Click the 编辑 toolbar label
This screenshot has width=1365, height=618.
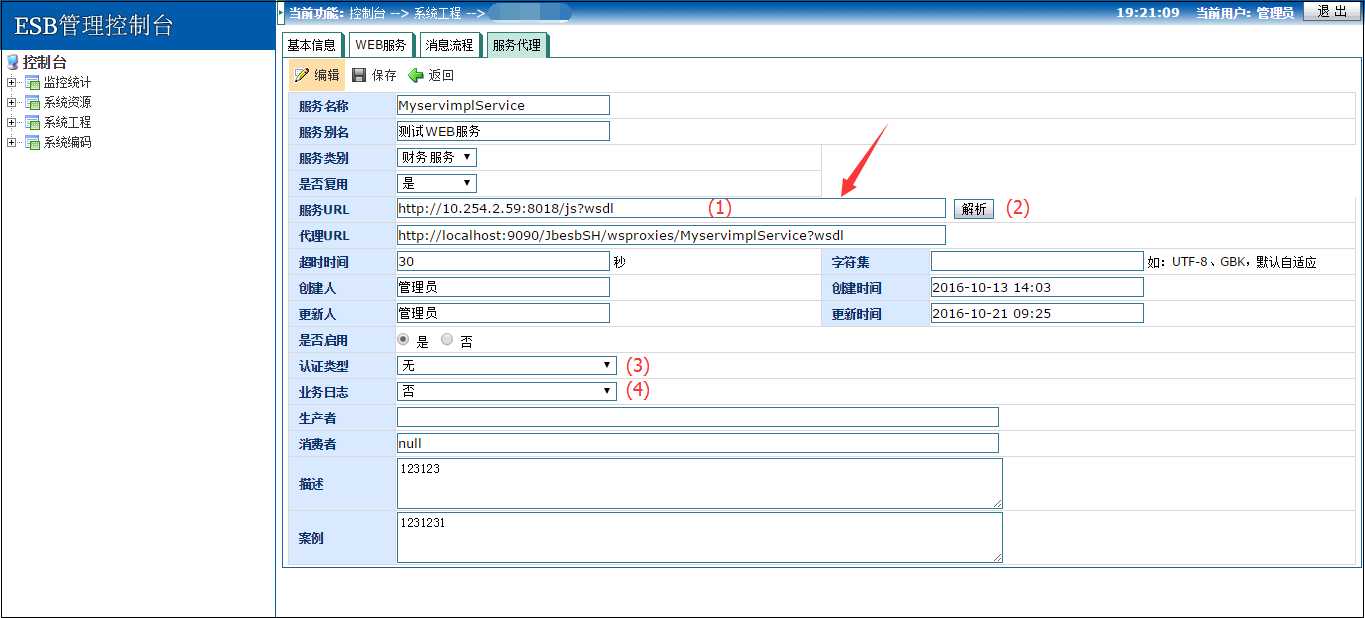[327, 75]
